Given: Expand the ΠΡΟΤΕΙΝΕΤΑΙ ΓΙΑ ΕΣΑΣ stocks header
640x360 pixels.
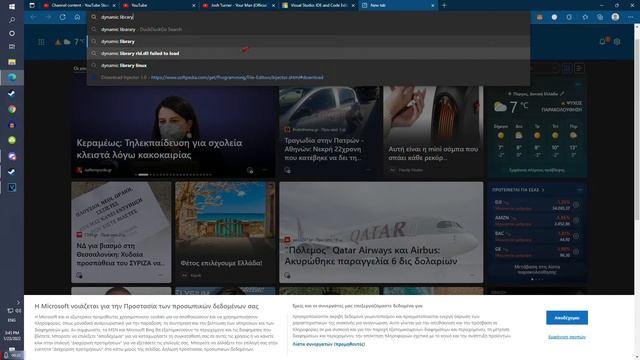Looking at the screenshot, I should click(x=518, y=190).
